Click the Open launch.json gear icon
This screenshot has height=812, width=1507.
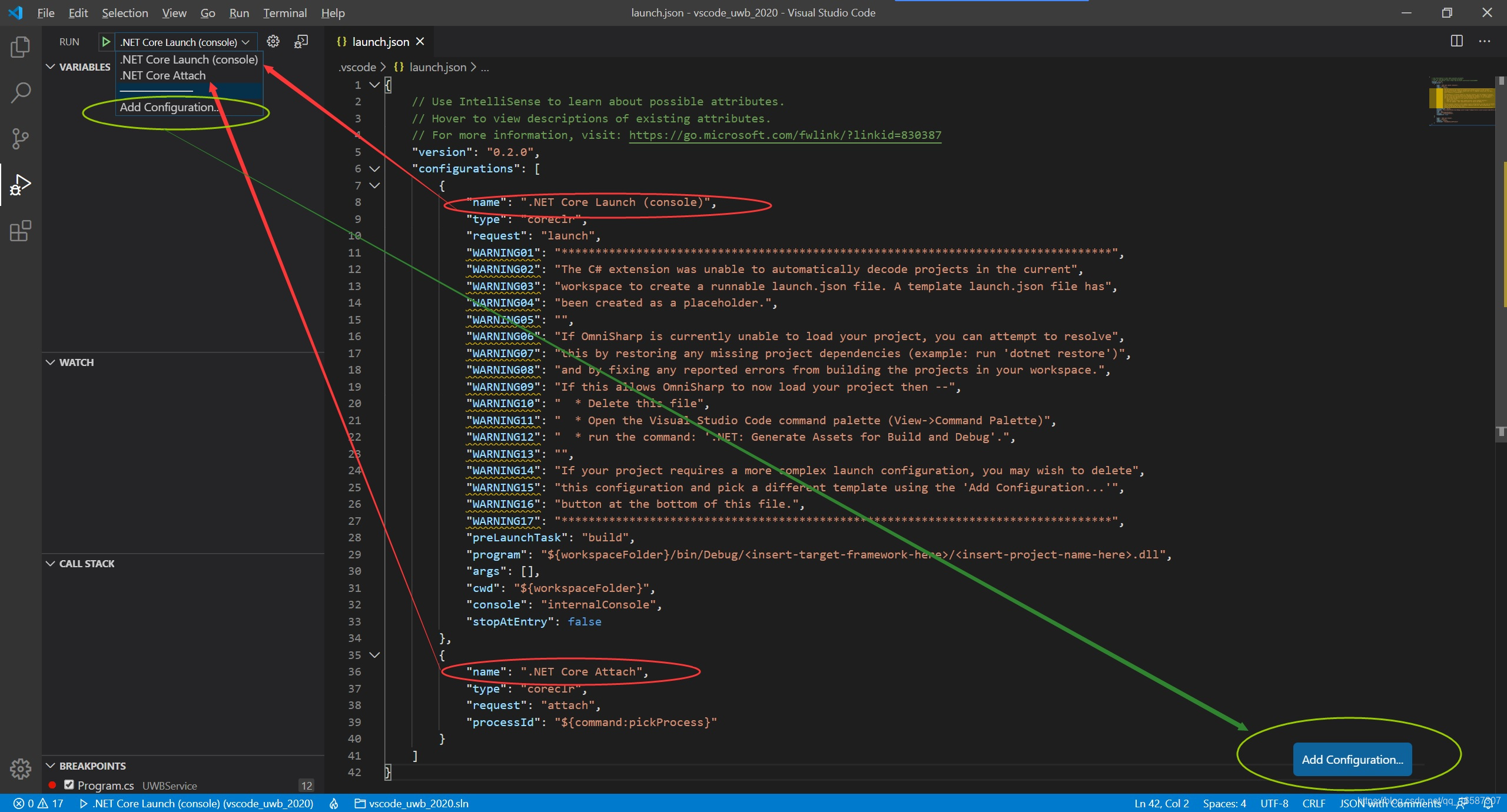[x=273, y=41]
